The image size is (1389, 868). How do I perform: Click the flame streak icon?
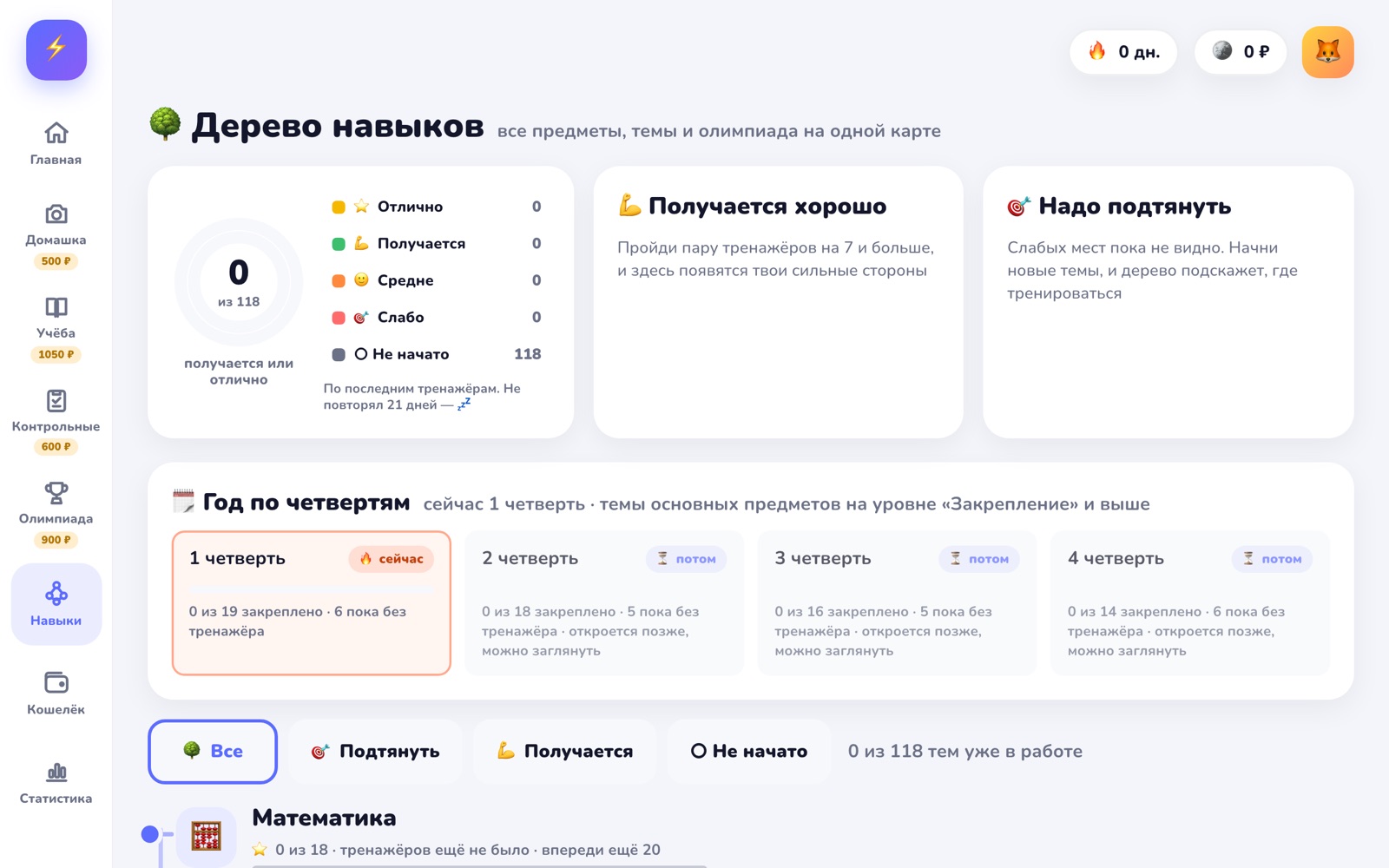coord(1097,51)
